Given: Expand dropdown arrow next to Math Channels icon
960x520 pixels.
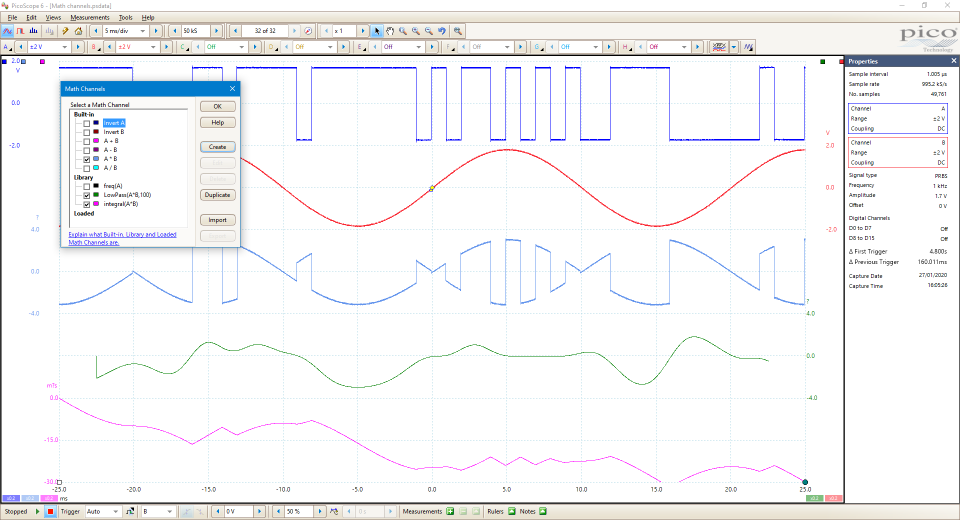Looking at the screenshot, I should click(x=733, y=47).
